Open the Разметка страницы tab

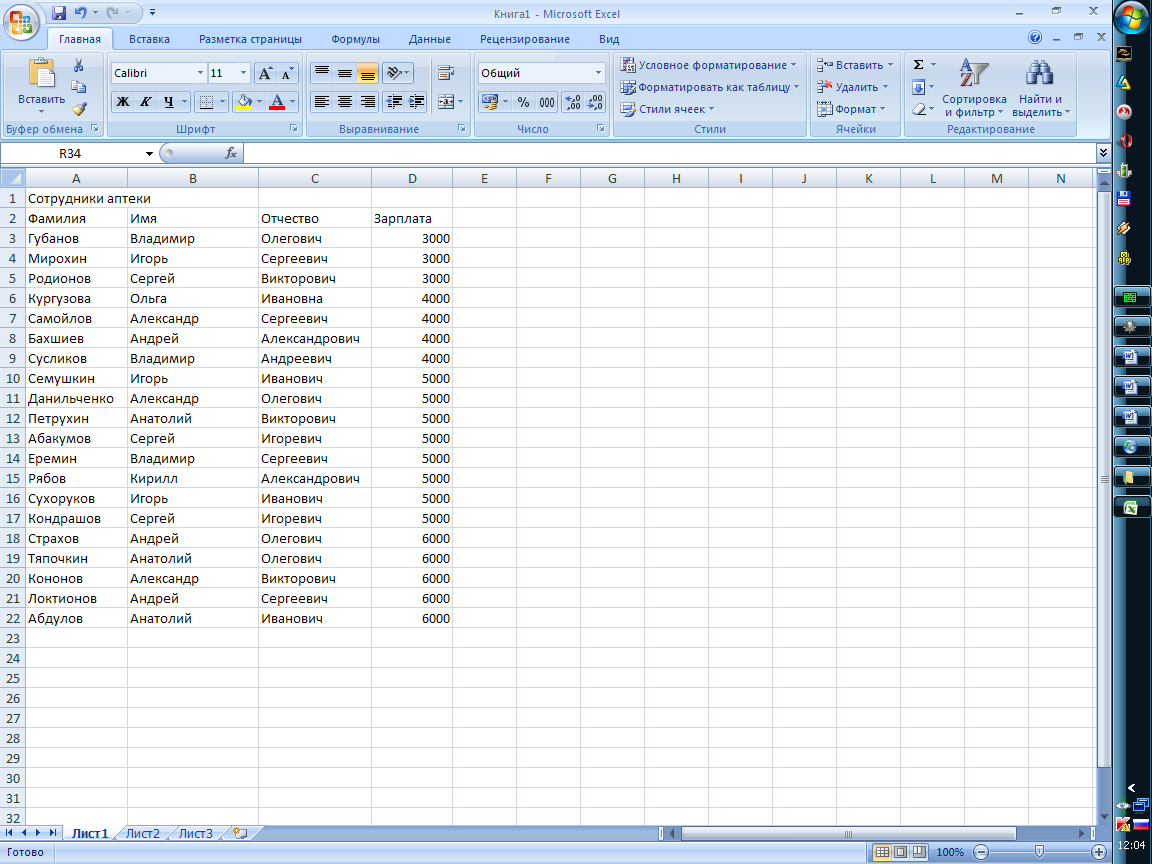click(x=250, y=39)
